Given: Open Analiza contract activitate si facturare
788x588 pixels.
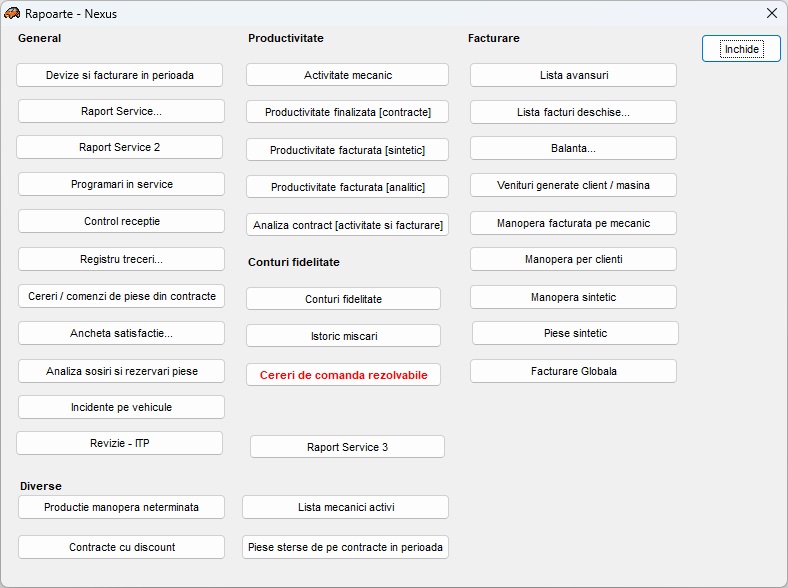Looking at the screenshot, I should click(x=348, y=224).
